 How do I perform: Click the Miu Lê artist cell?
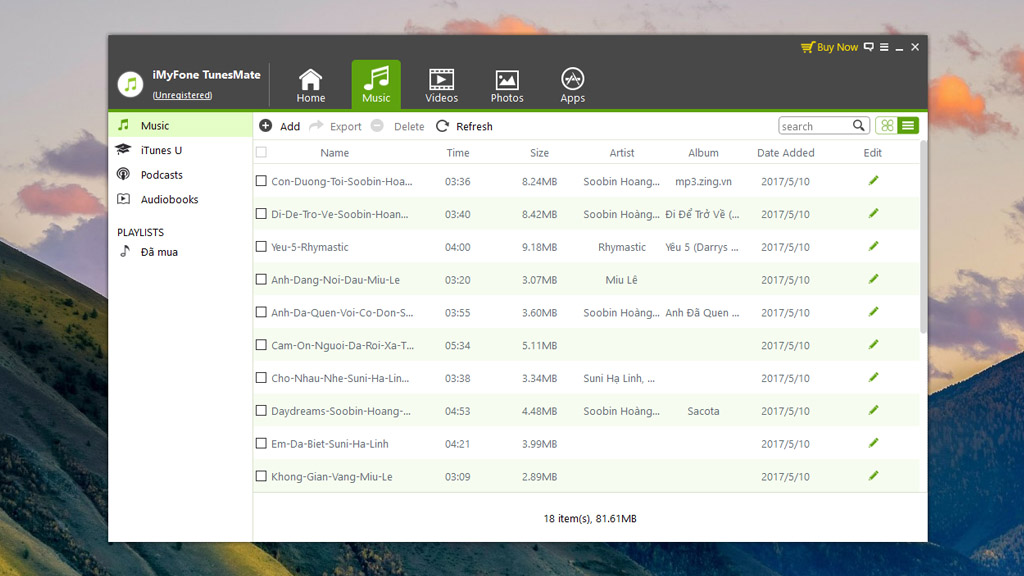(x=621, y=280)
